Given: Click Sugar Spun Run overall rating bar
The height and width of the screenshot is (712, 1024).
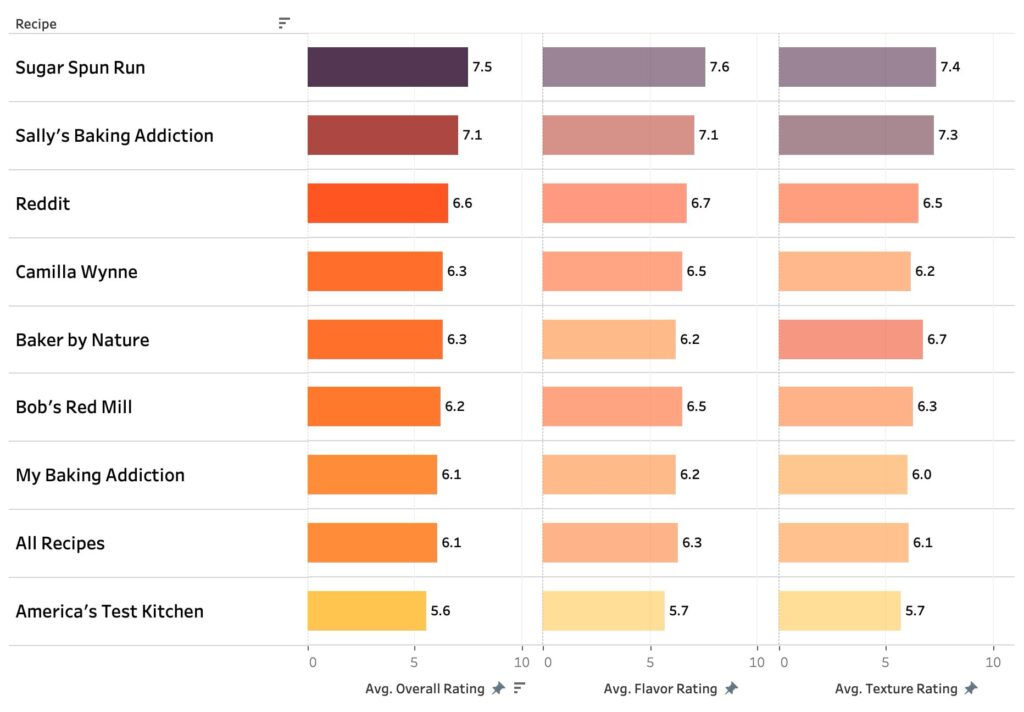Looking at the screenshot, I should click(387, 67).
